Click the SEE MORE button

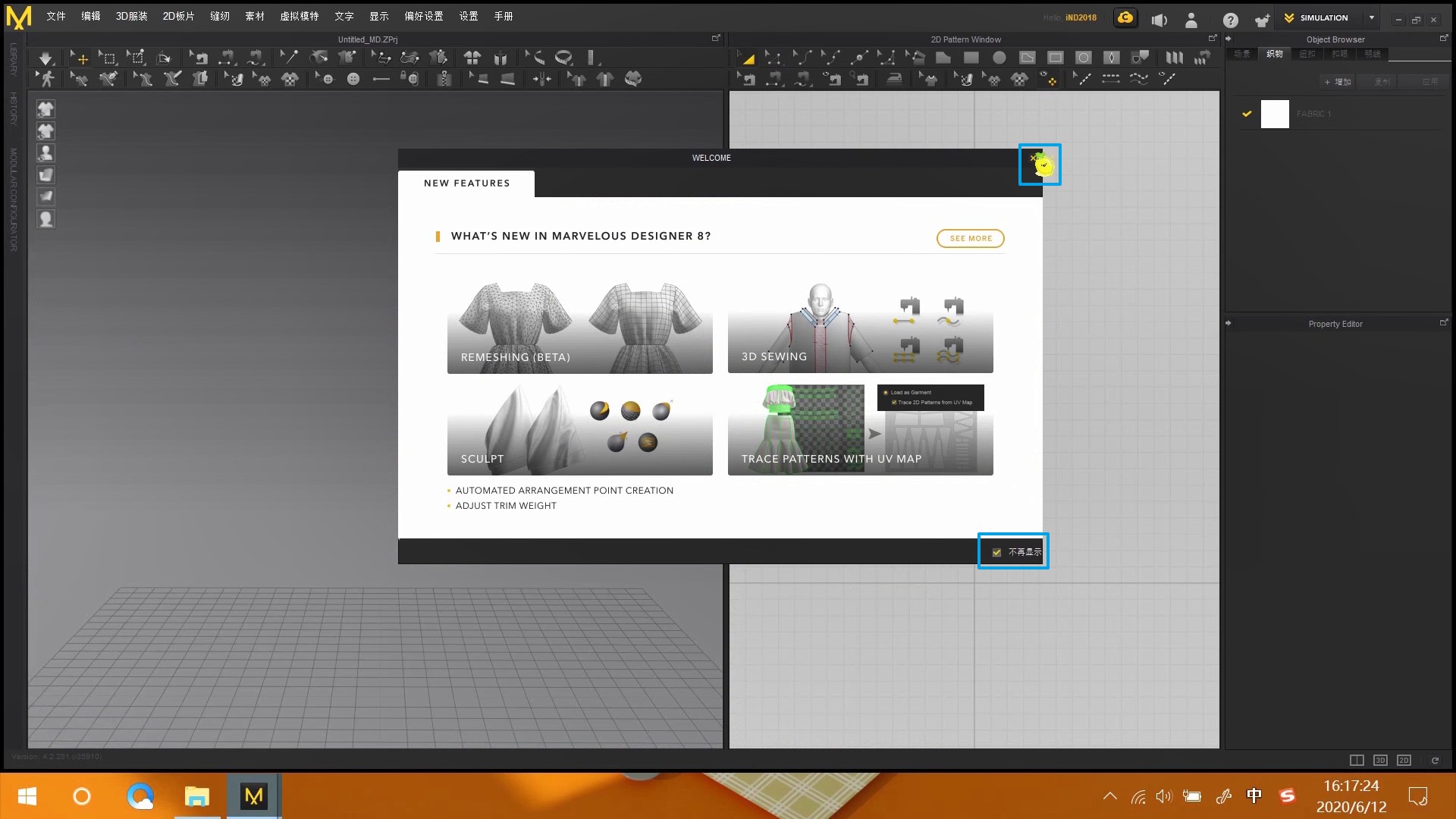[970, 238]
